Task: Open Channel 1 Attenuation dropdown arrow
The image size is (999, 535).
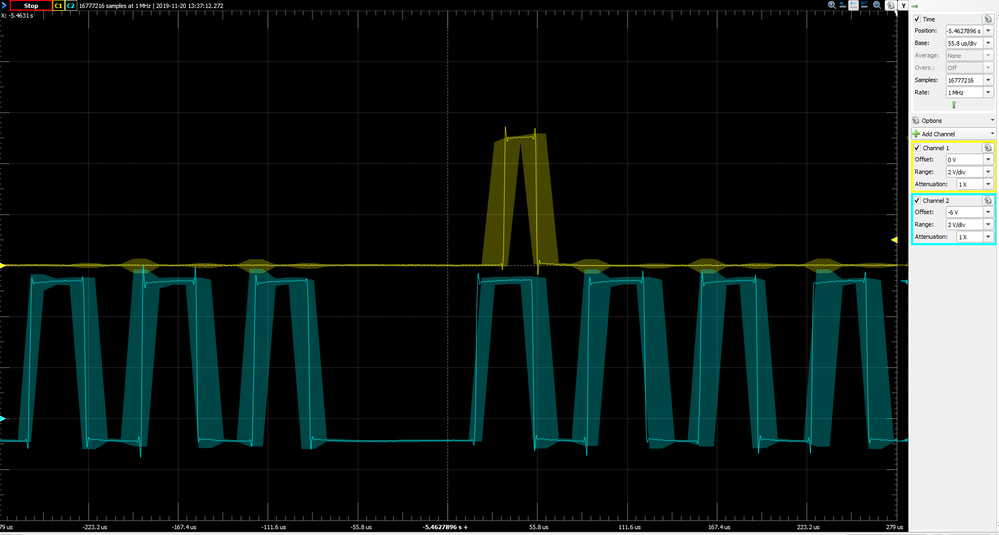Action: click(x=988, y=184)
